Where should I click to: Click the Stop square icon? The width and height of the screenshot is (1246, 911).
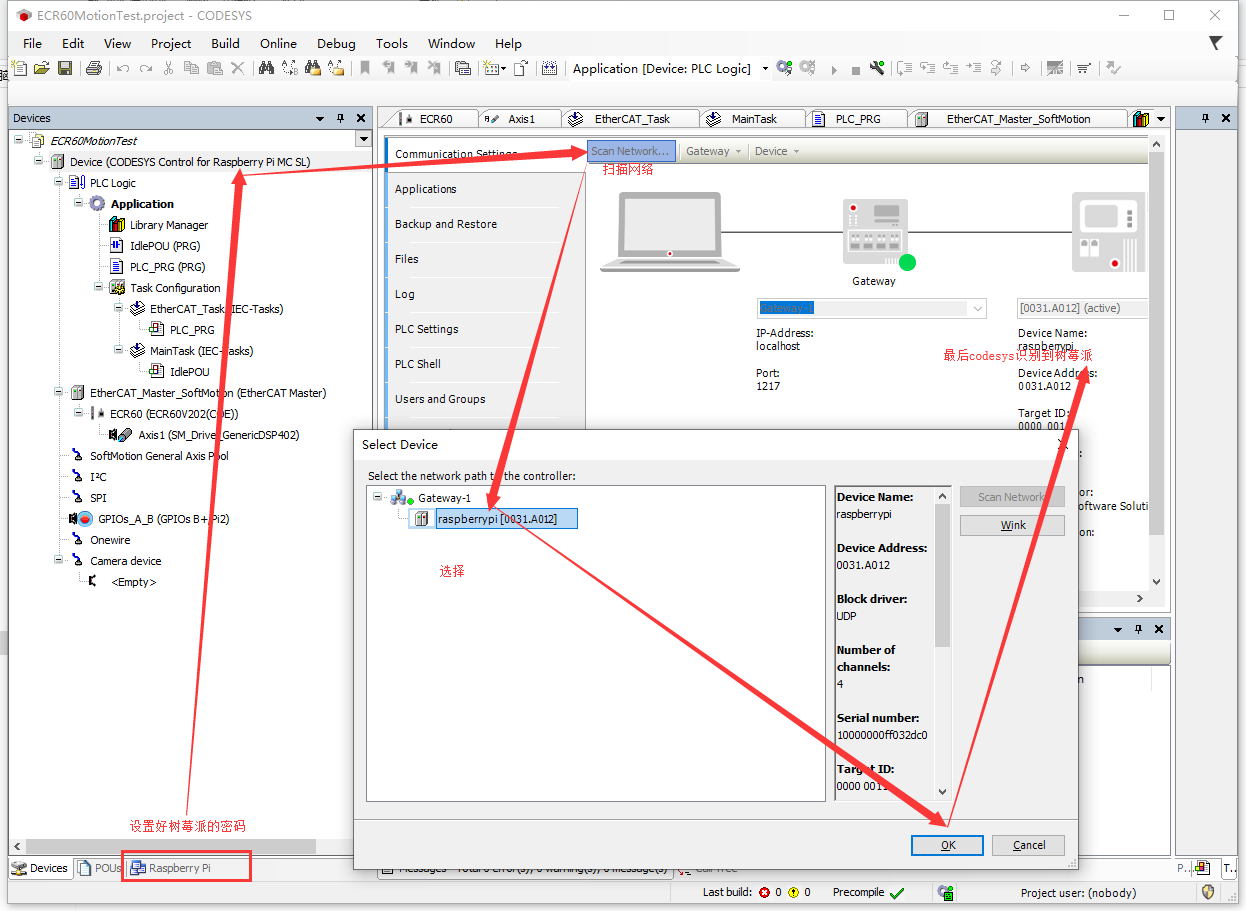(855, 70)
